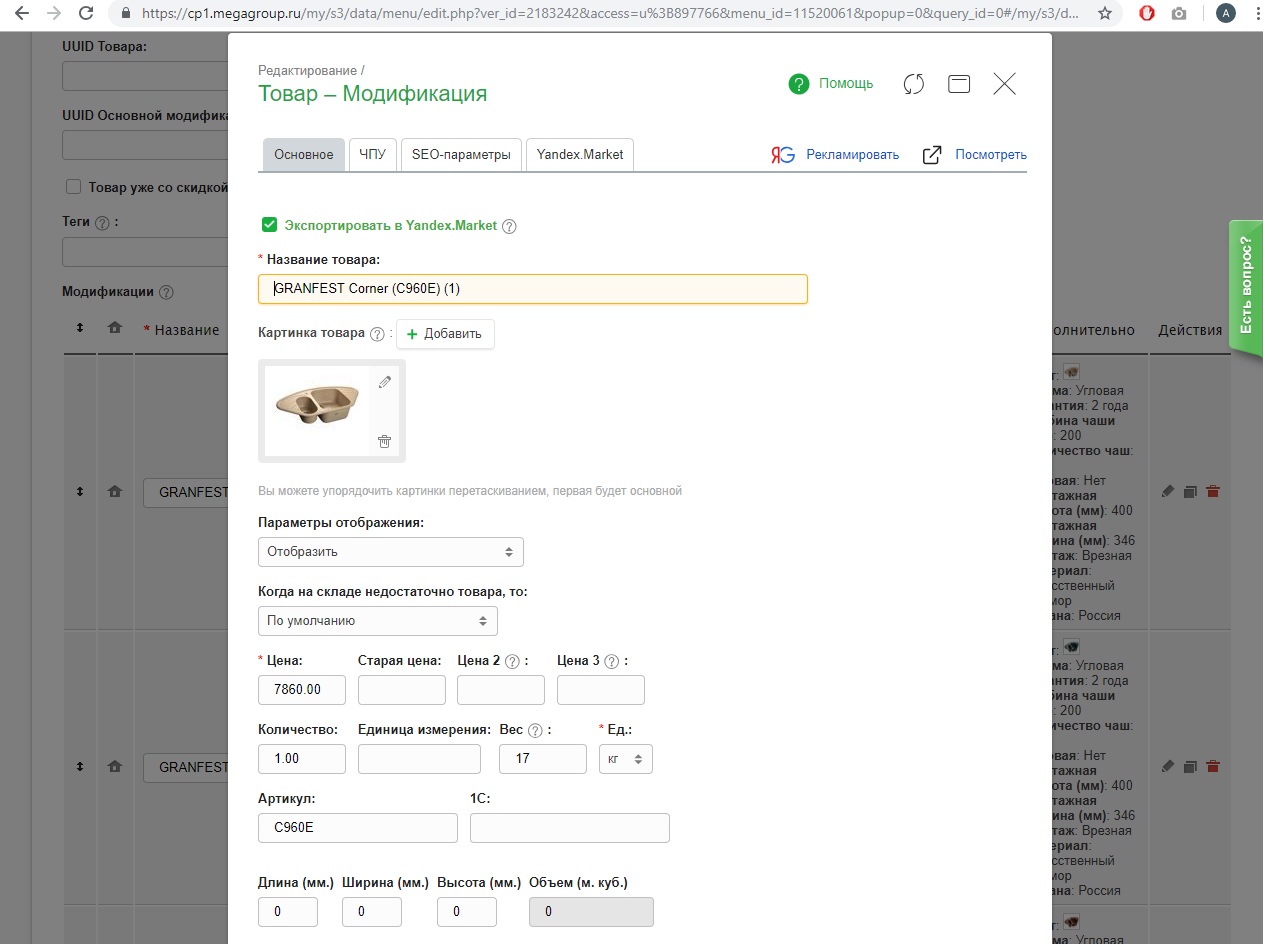Viewport: 1263px width, 944px height.
Task: Uncheck Экспортировать в Yandex.Market checkbox
Action: coord(269,225)
